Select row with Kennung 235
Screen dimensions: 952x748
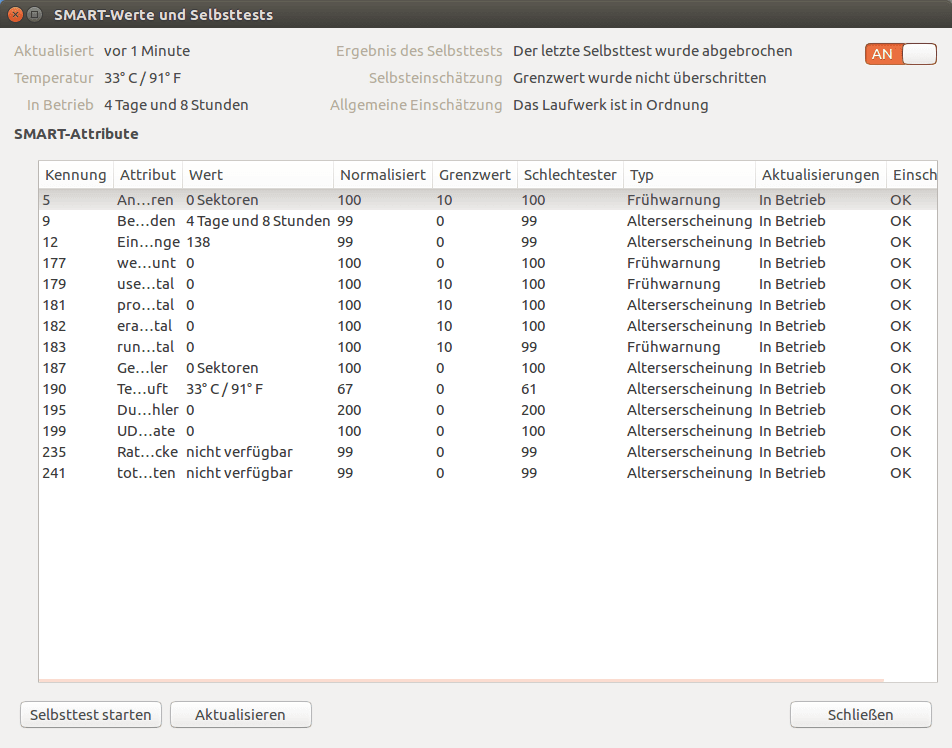pyautogui.click(x=488, y=452)
